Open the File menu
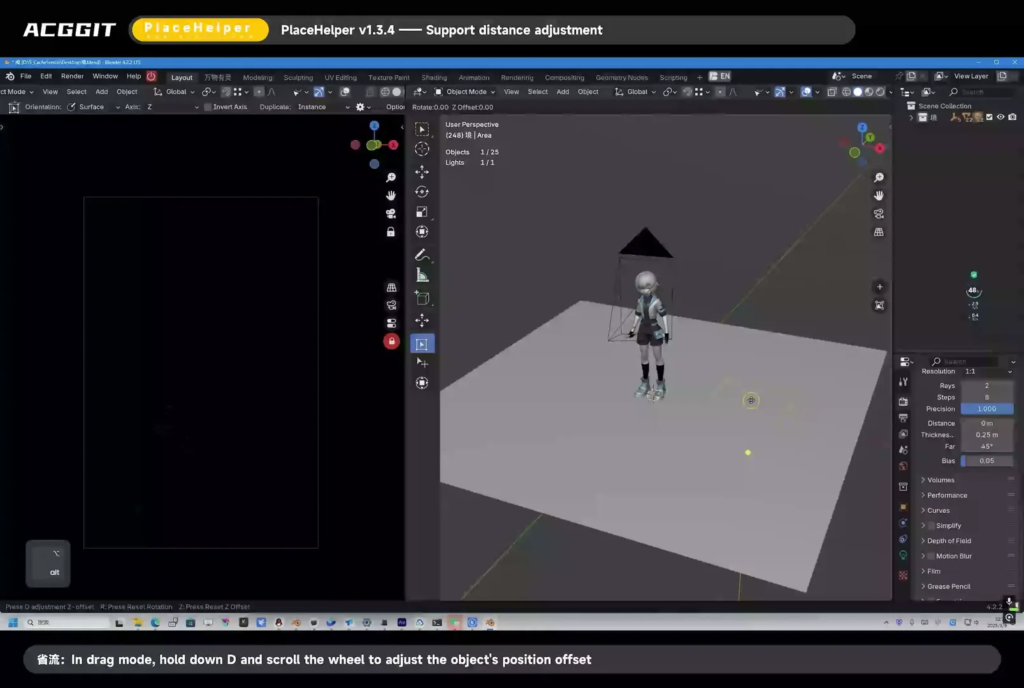Image resolution: width=1024 pixels, height=688 pixels. (25, 76)
